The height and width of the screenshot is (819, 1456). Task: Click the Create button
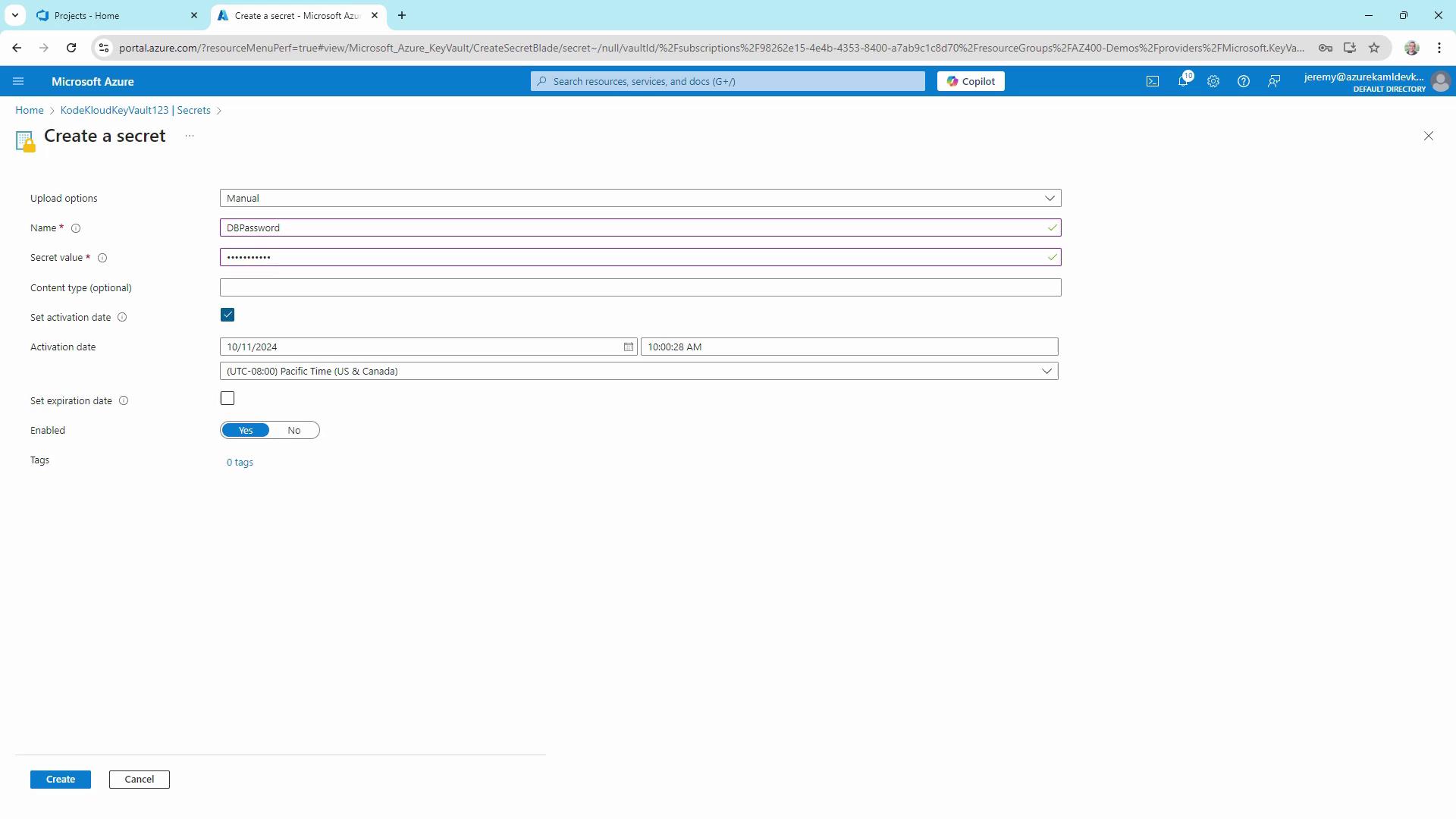pos(61,779)
